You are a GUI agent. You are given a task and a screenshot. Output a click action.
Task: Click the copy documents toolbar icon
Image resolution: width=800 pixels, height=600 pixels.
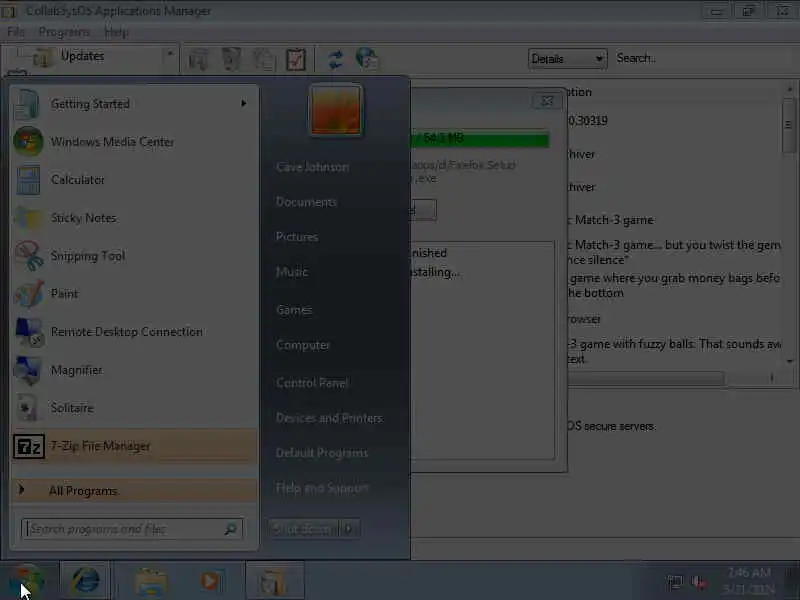[264, 60]
